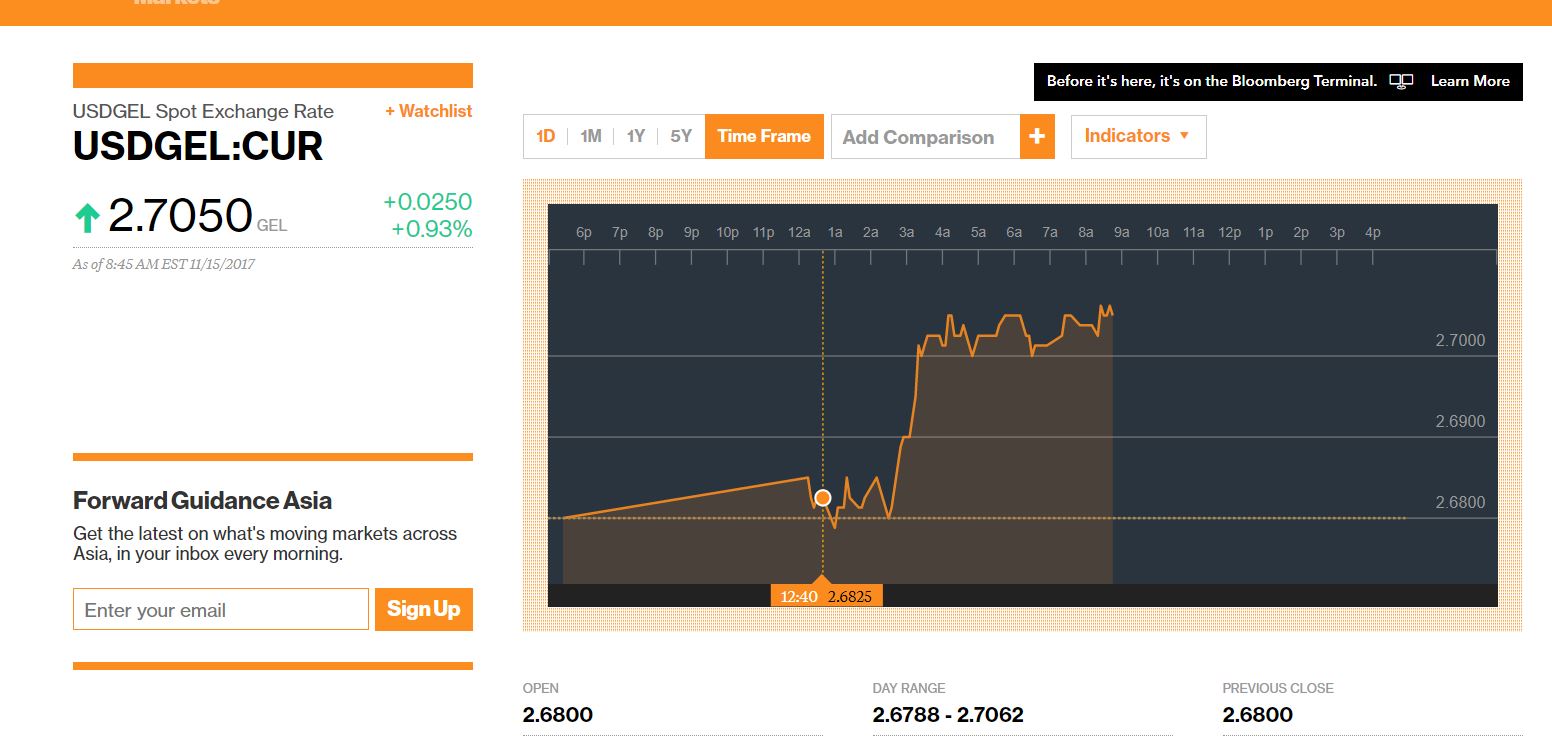Click the 3a time axis label
The image size is (1552, 741).
(x=906, y=232)
